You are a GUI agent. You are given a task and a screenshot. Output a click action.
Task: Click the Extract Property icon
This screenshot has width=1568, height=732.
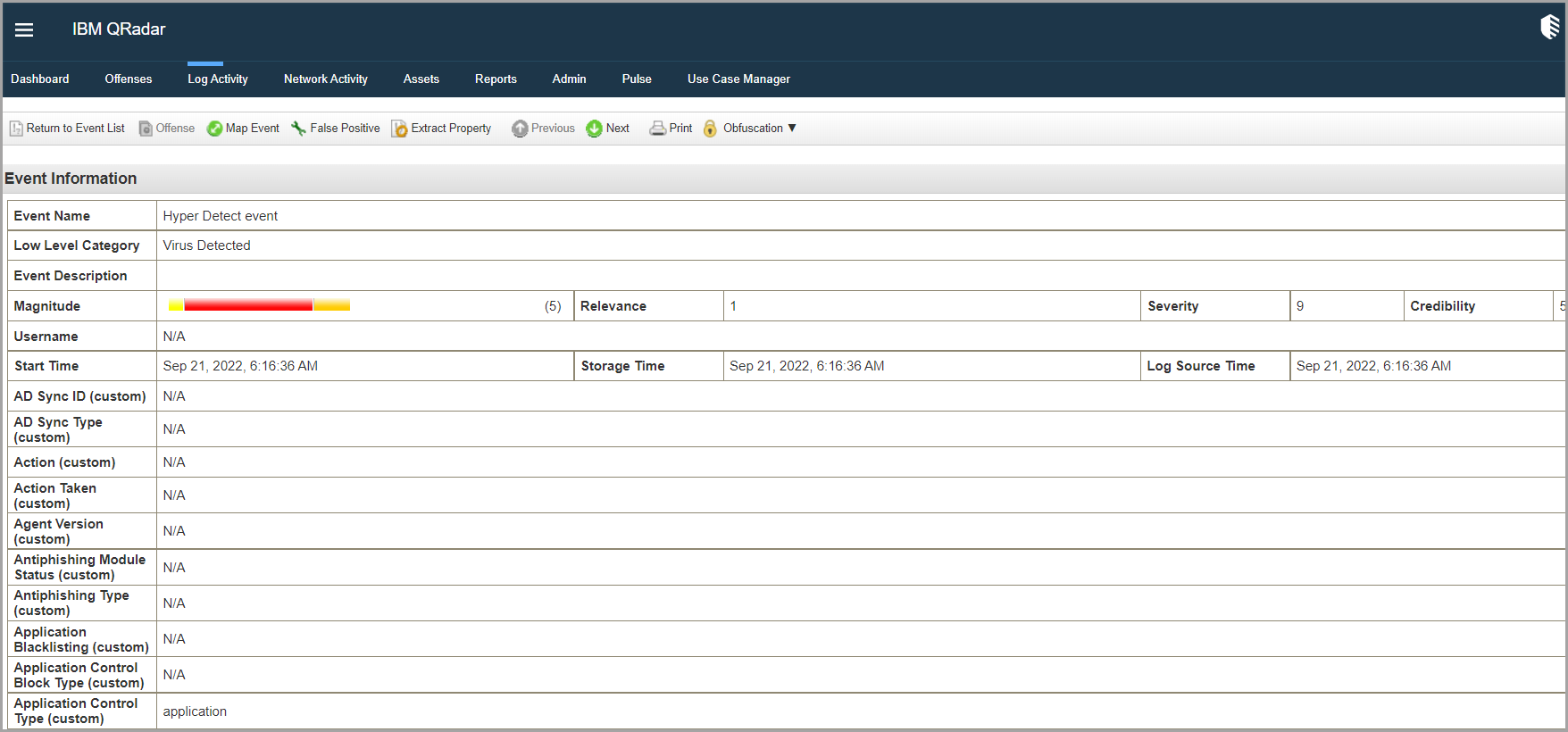pyautogui.click(x=399, y=129)
